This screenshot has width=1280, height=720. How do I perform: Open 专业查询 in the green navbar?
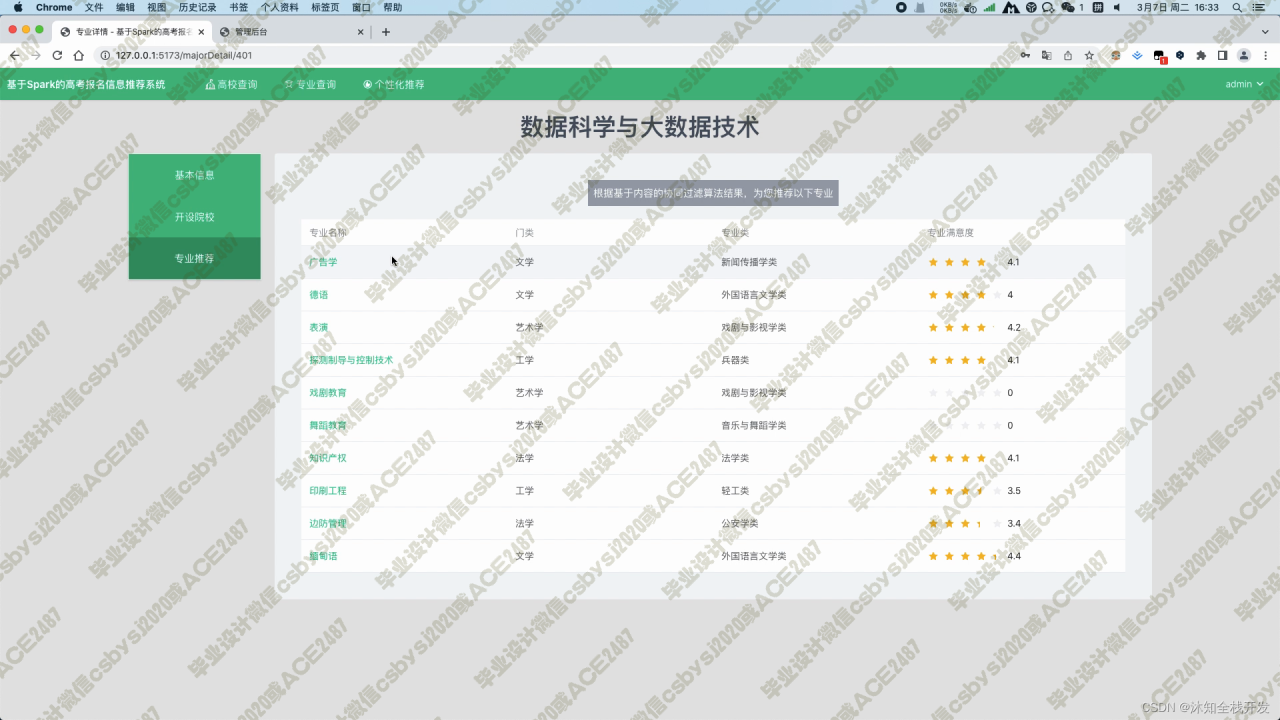pos(310,85)
